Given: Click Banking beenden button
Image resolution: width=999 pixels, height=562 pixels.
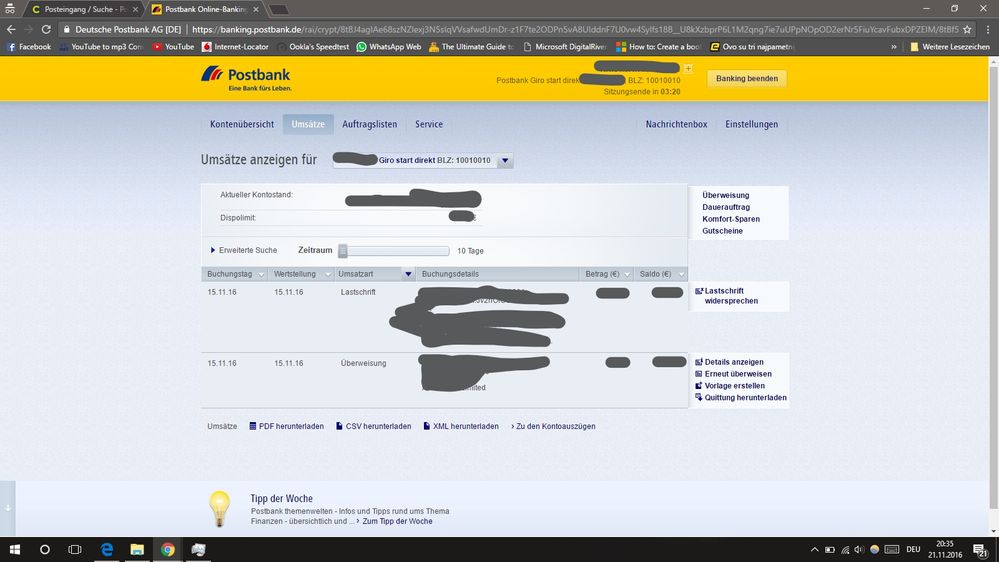Looking at the screenshot, I should (x=747, y=78).
